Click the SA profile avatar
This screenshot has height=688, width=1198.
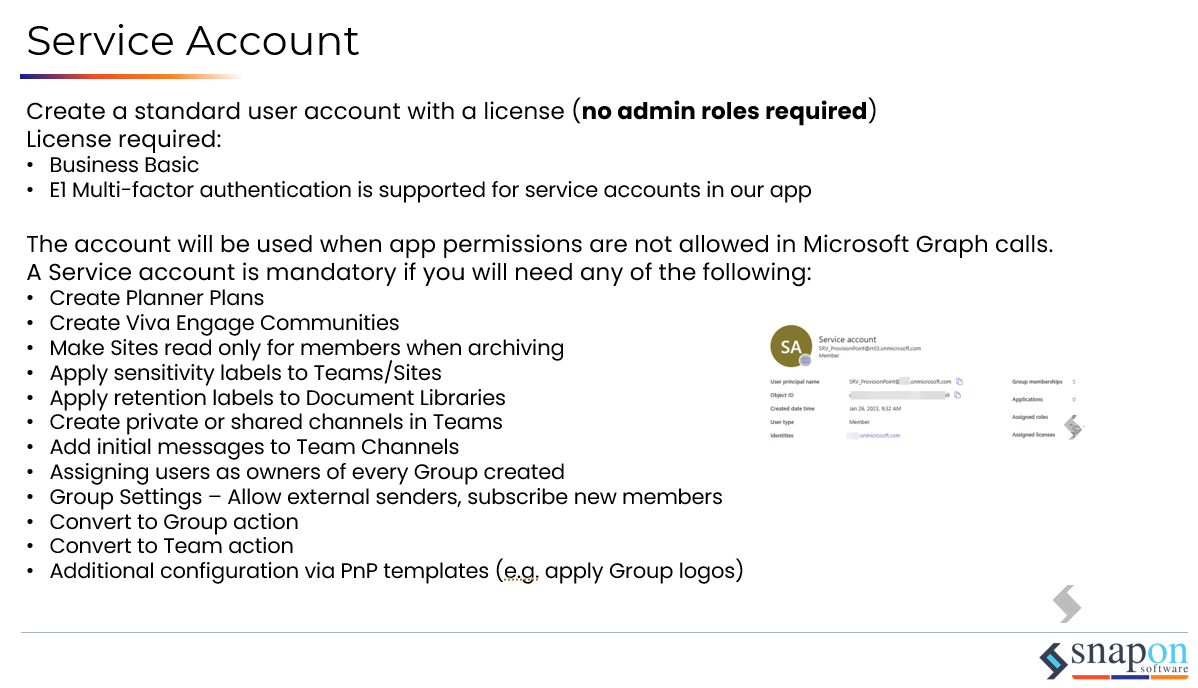coord(791,346)
